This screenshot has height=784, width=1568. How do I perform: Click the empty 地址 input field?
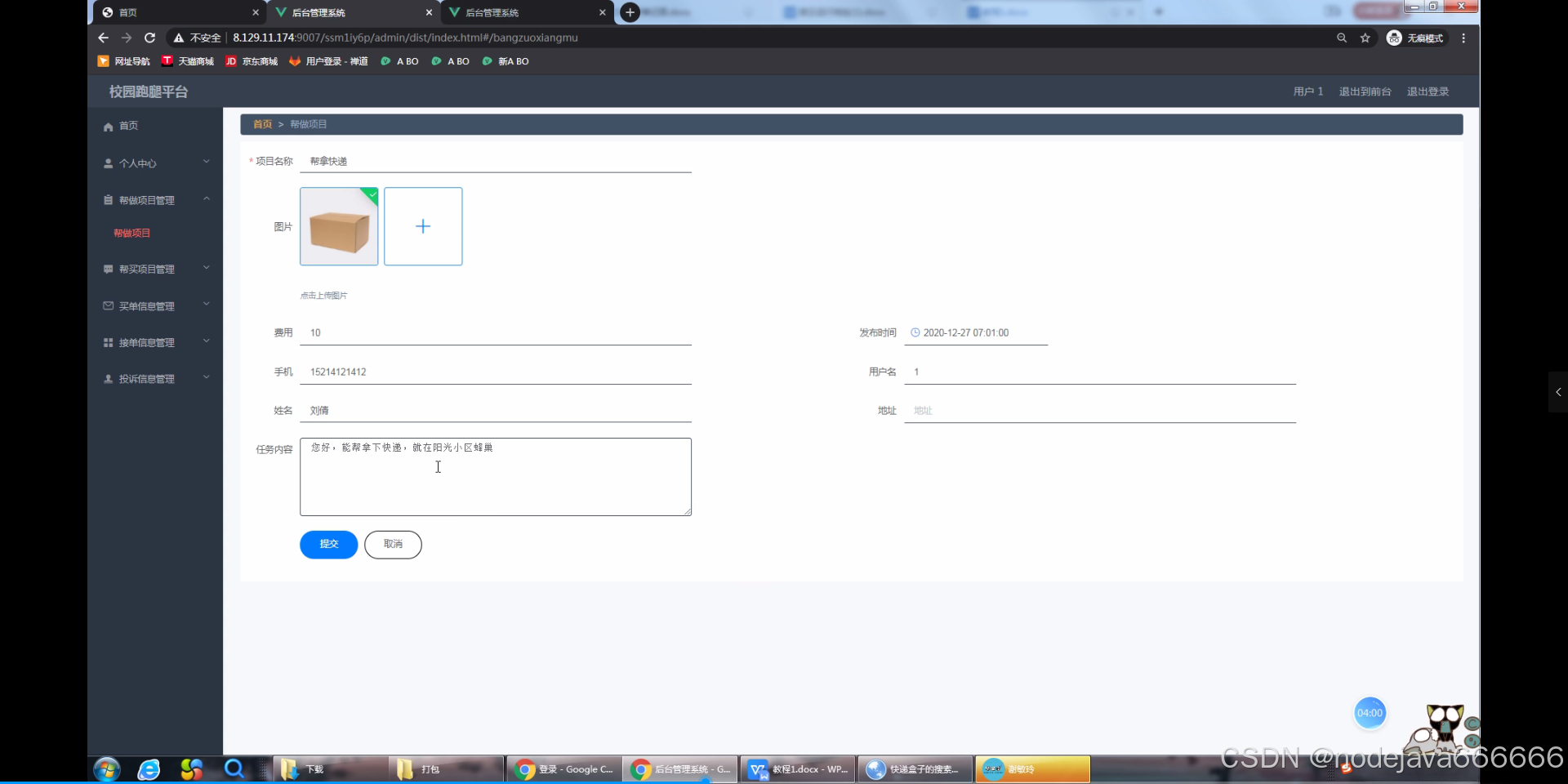click(x=1100, y=410)
